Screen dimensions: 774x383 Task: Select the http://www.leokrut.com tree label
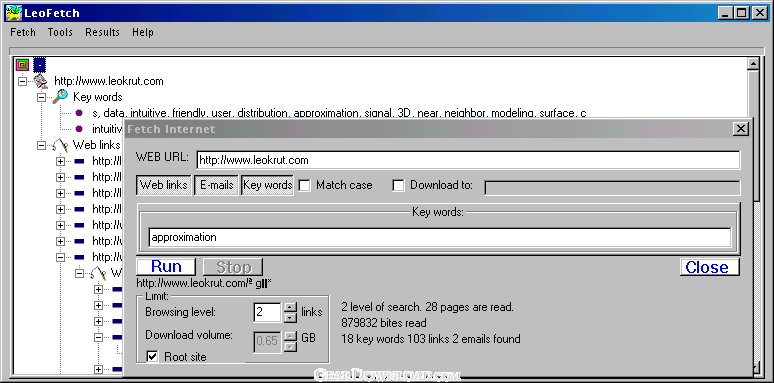coord(109,81)
